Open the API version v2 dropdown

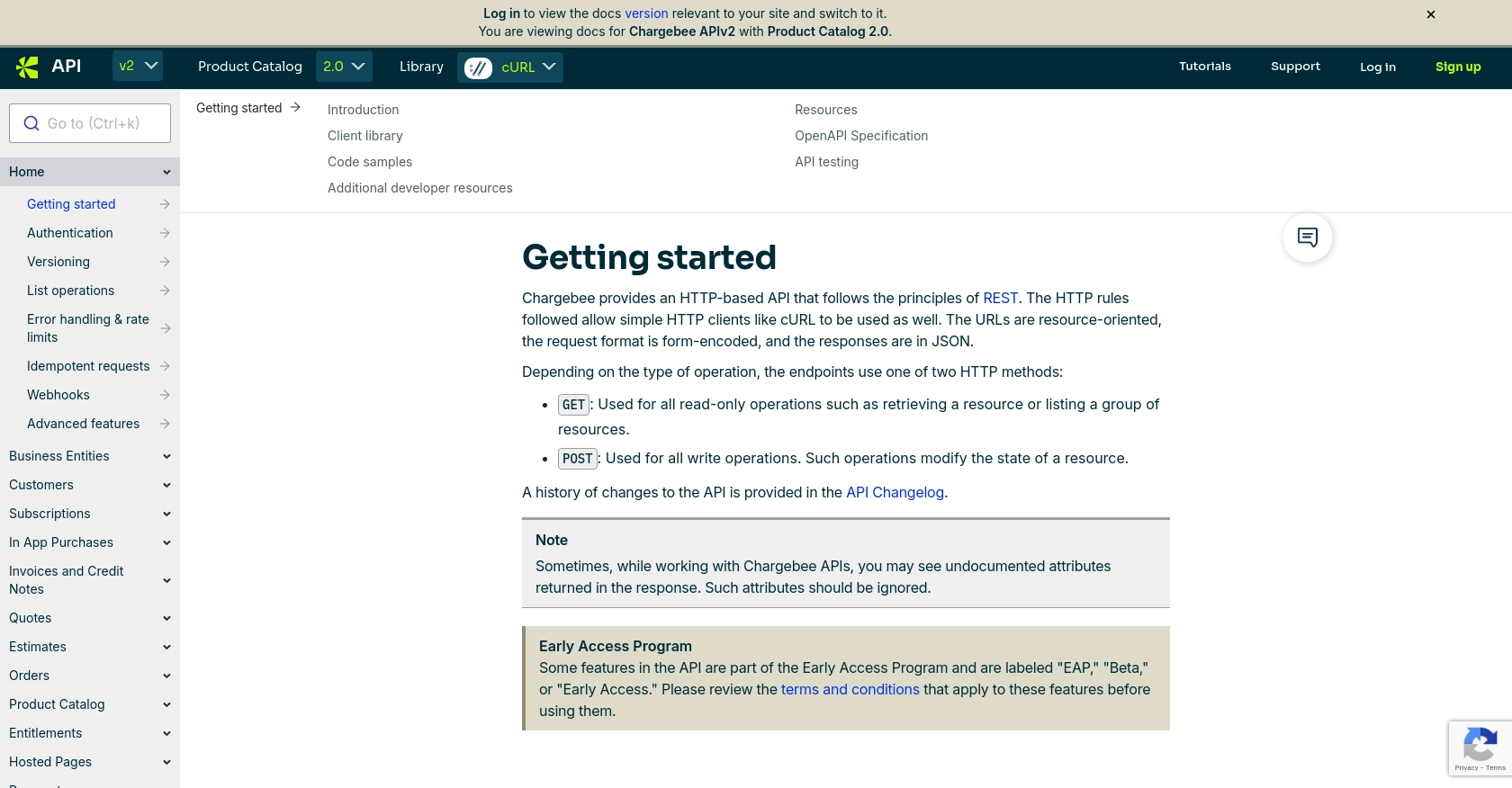pos(138,66)
